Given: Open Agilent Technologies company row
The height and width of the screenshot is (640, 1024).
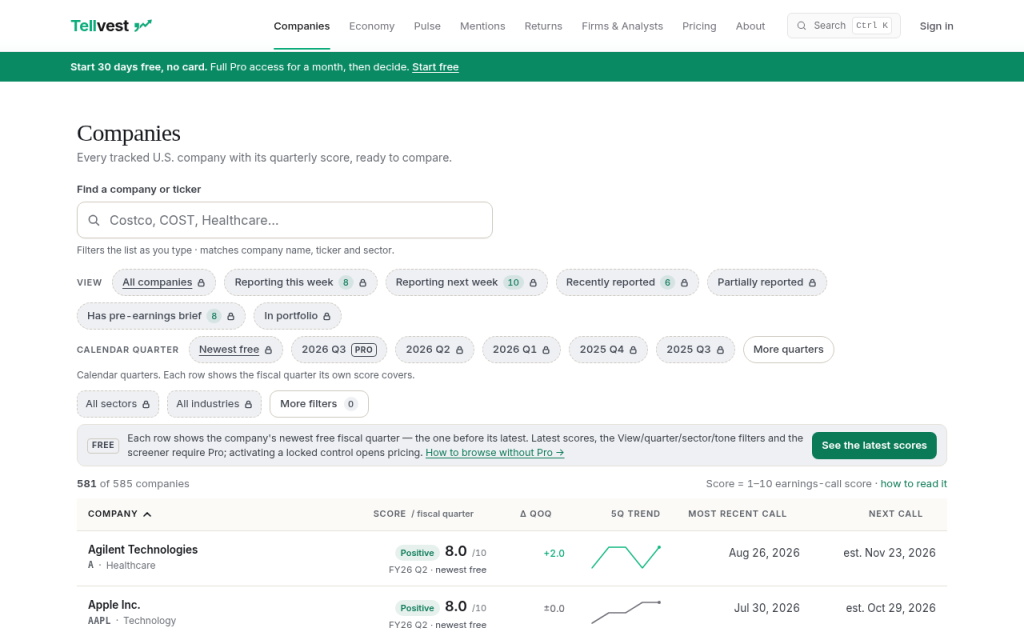Looking at the screenshot, I should pos(512,558).
